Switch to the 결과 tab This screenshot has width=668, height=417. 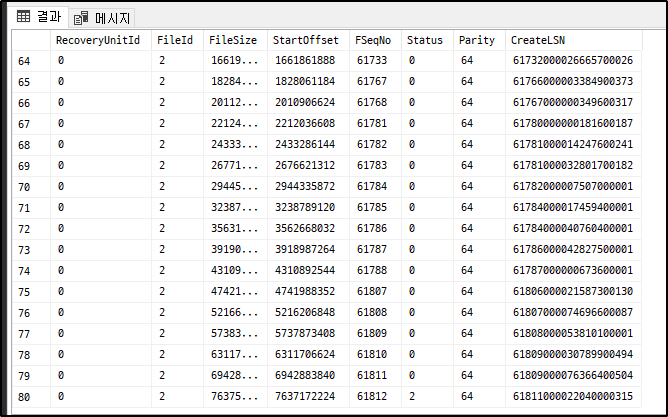pyautogui.click(x=40, y=17)
